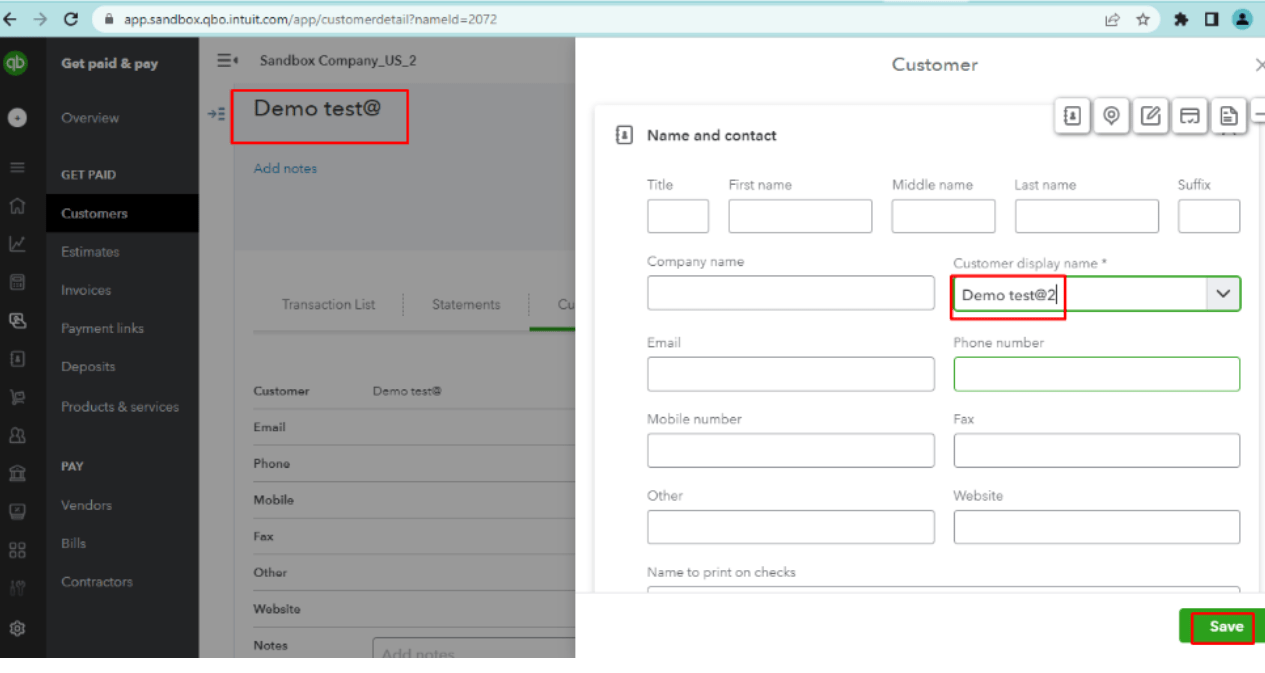The image size is (1265, 673).
Task: Jump to Name and contact section icon
Action: tap(1071, 116)
